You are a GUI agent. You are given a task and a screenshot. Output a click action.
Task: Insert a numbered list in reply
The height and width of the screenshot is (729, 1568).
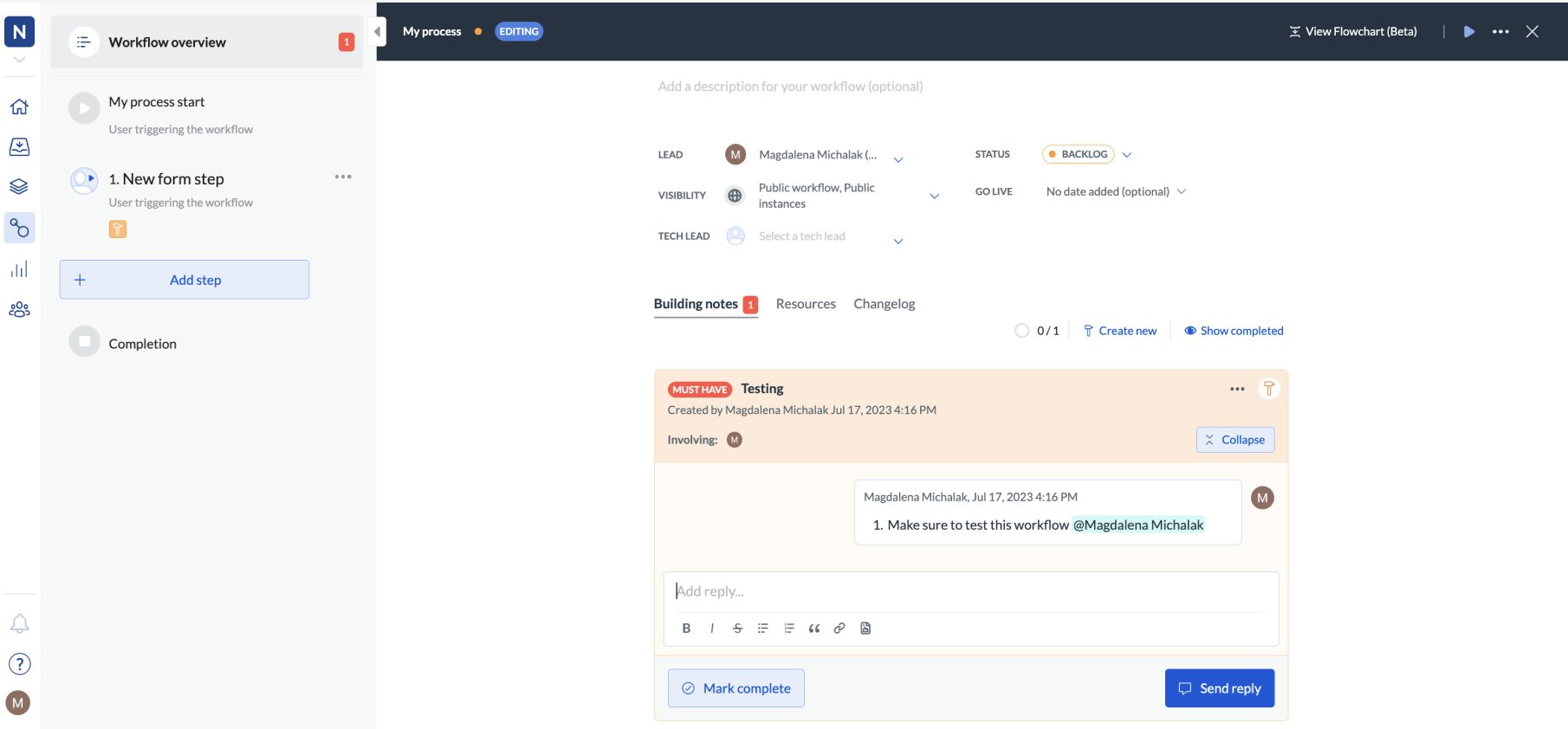point(788,629)
